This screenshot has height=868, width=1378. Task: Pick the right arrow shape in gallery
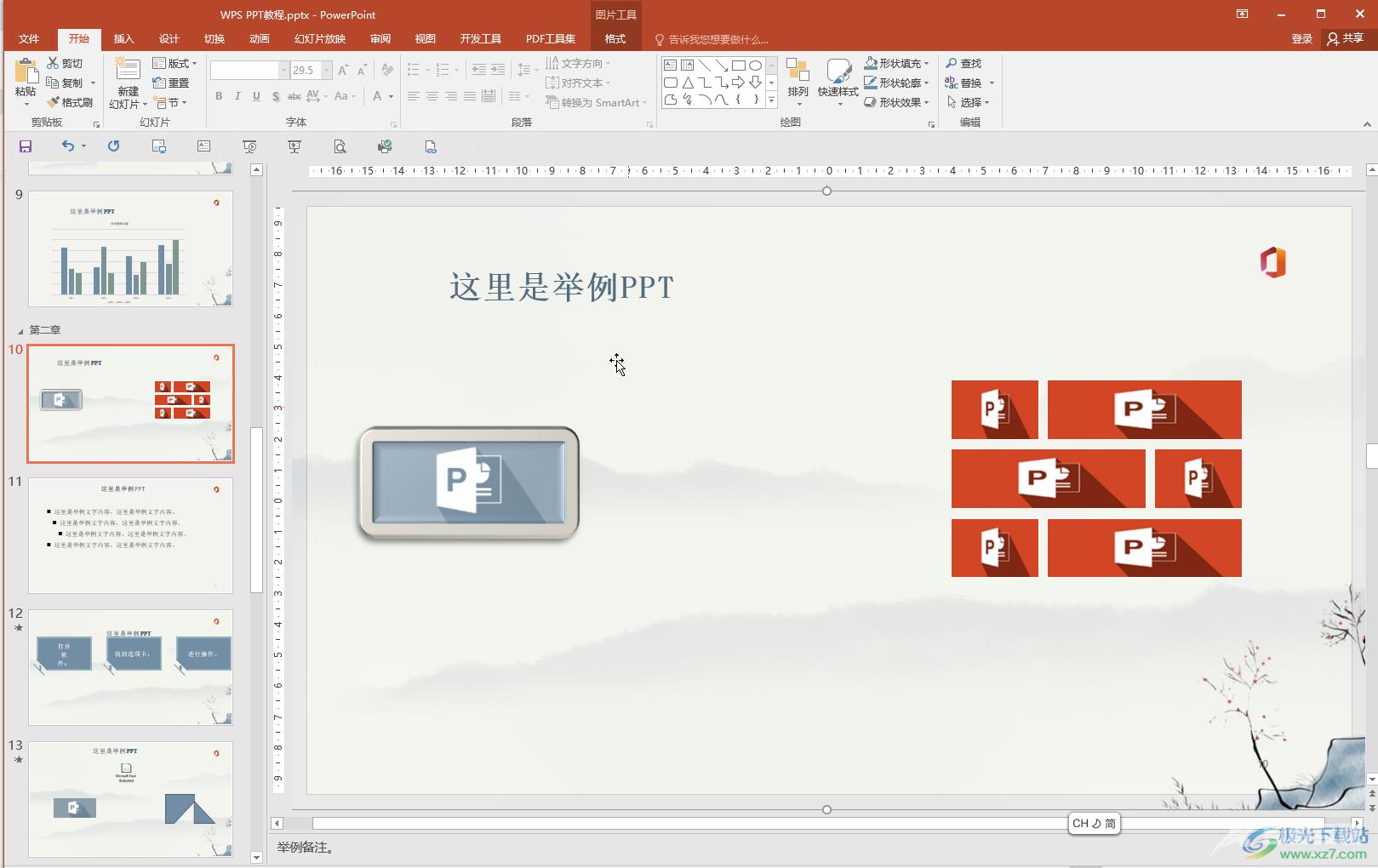(x=738, y=83)
